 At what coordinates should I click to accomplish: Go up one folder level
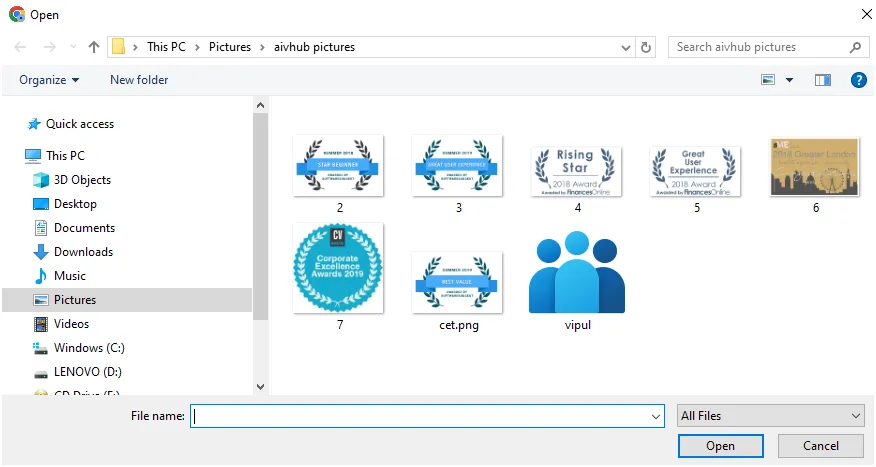click(x=94, y=47)
